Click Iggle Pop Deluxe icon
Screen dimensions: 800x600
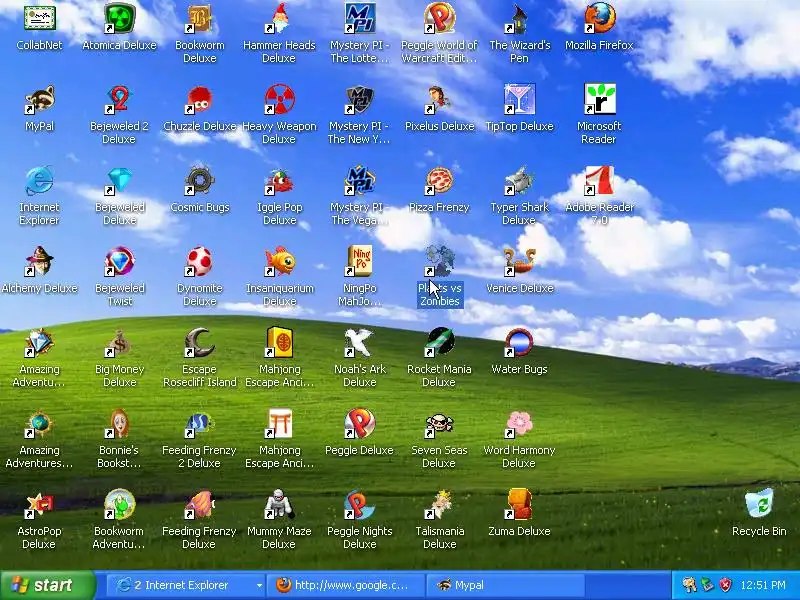[279, 180]
